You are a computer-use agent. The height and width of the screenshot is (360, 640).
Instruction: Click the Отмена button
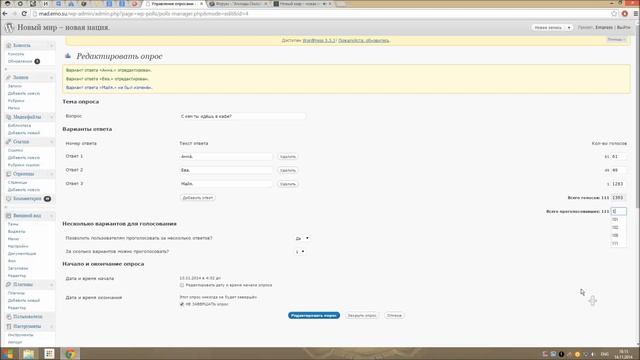(x=394, y=315)
